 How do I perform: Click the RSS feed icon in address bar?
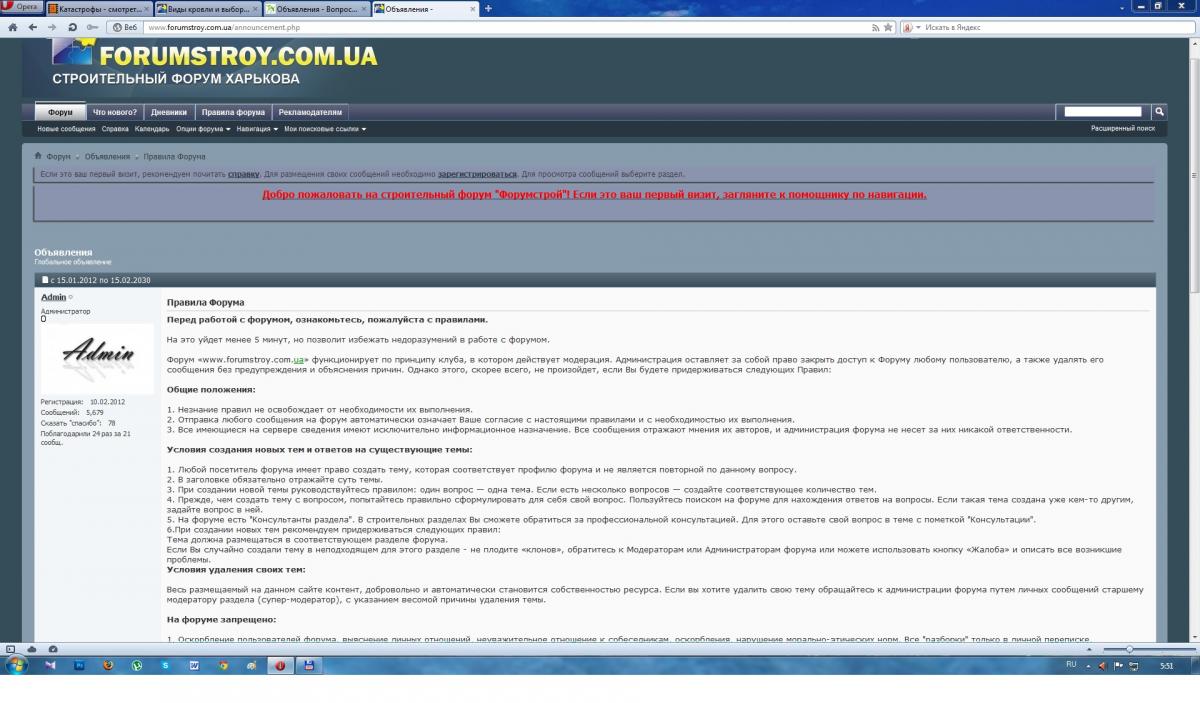point(874,27)
